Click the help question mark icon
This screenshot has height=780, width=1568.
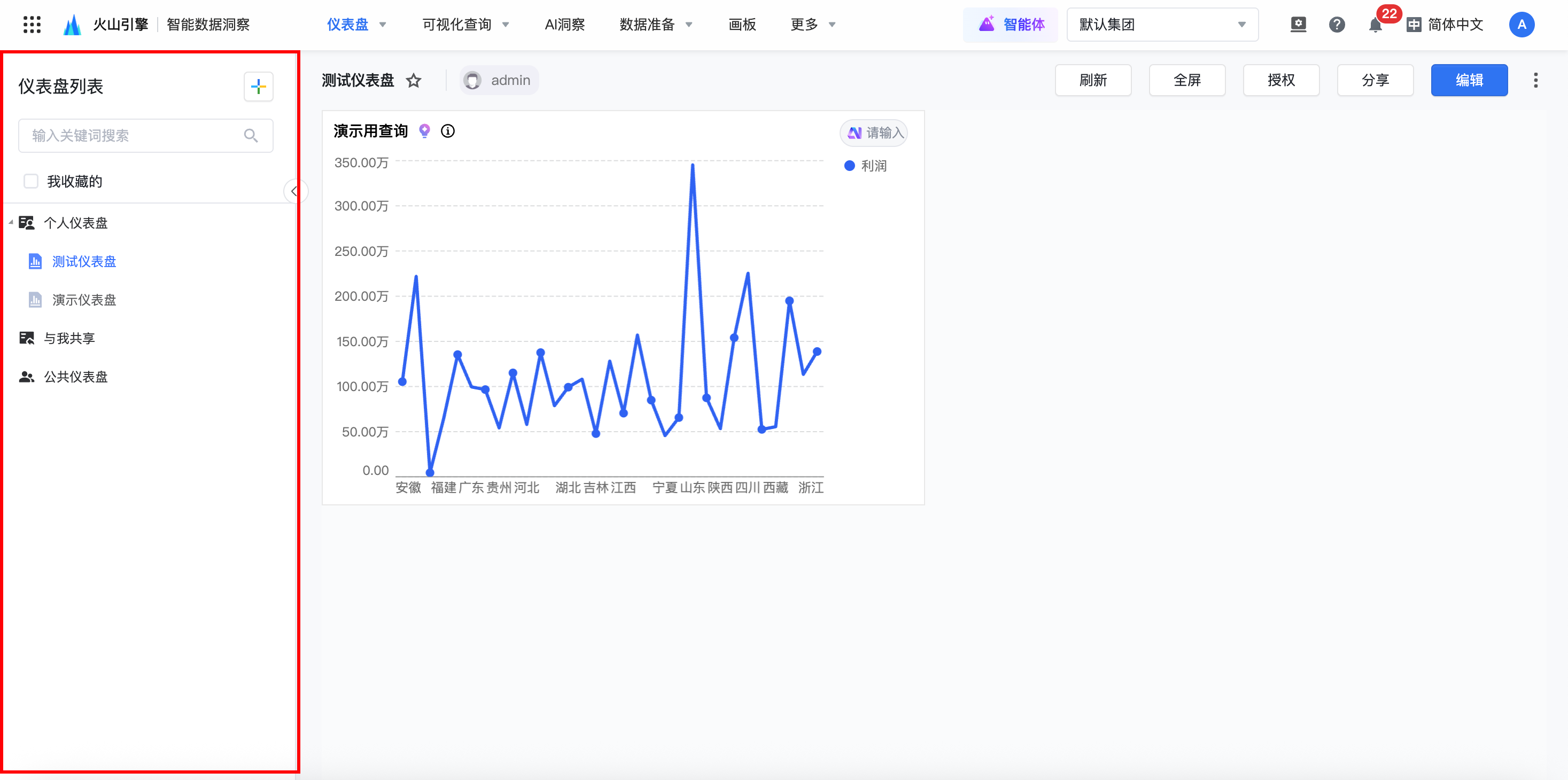pos(1337,25)
